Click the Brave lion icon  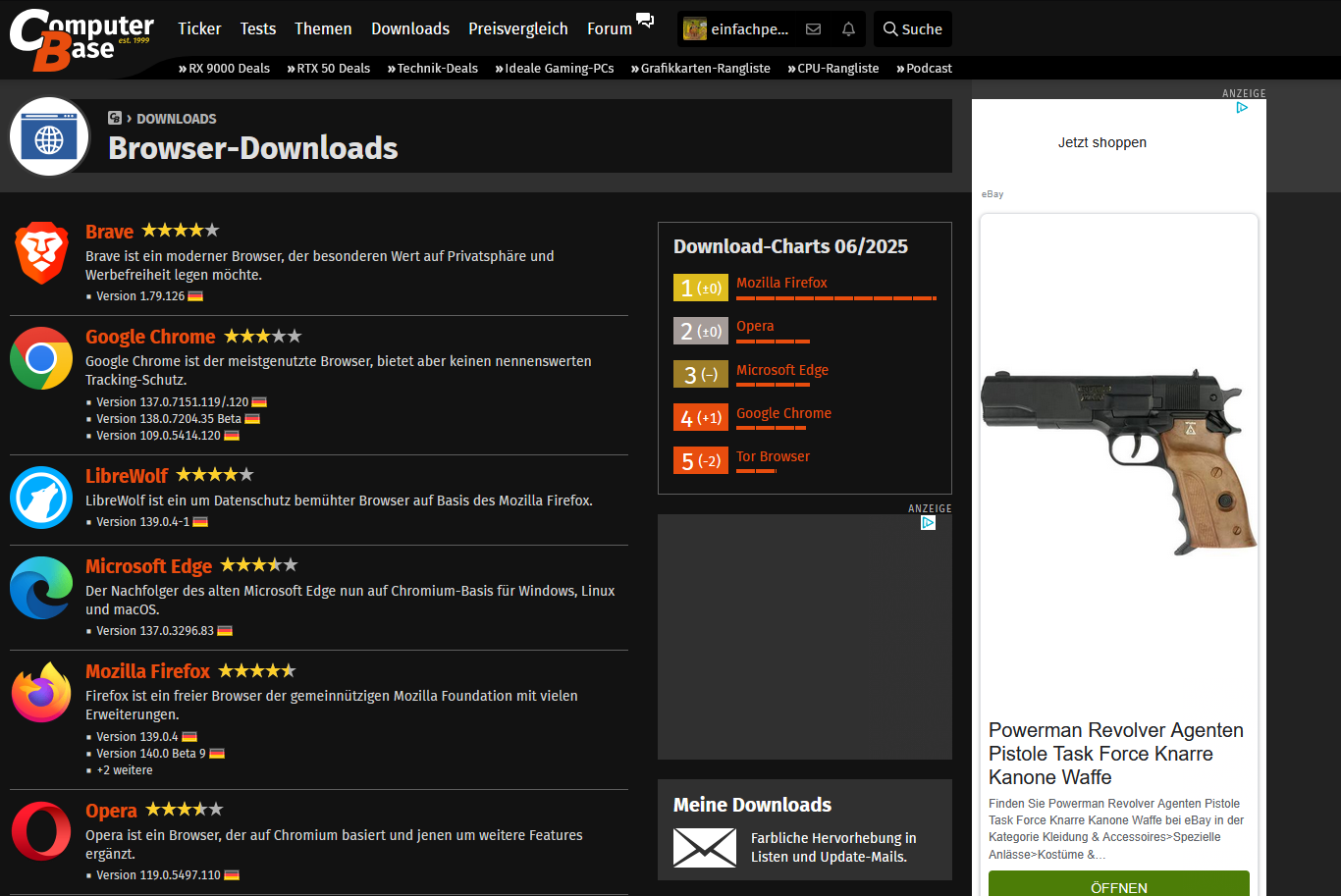[41, 253]
